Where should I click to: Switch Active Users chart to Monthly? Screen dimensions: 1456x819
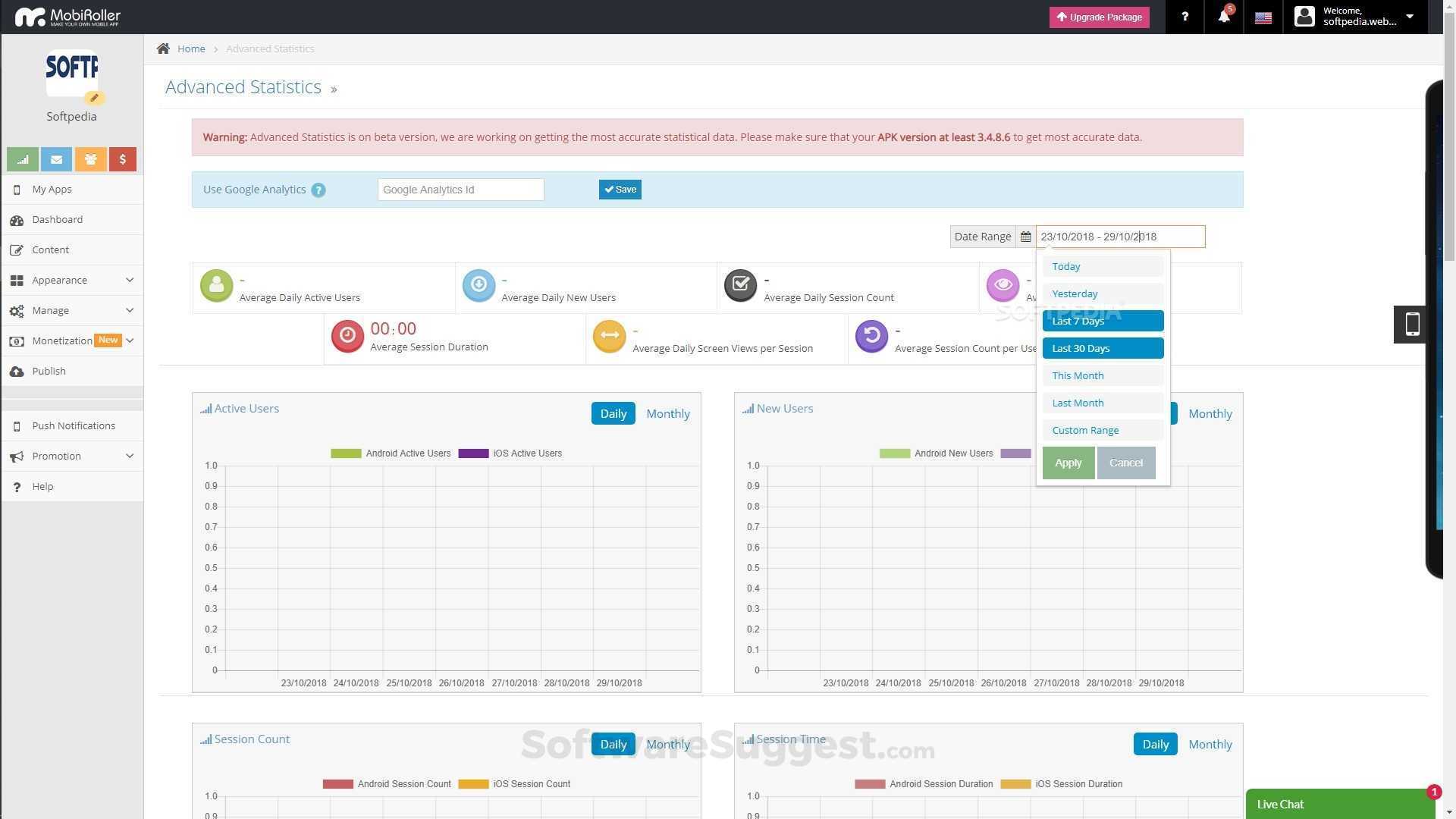click(667, 414)
